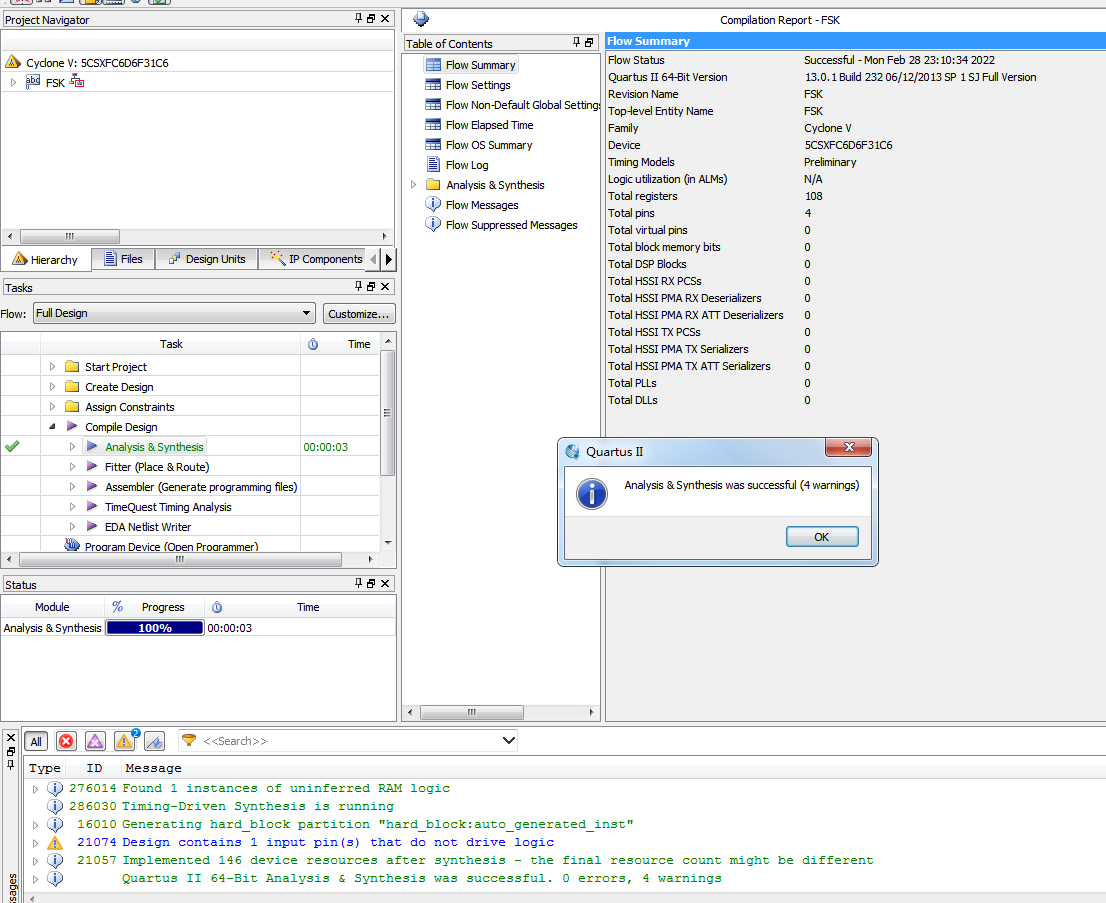Open the Flow dropdown showing Full Design
Screen dimensions: 1106x903
pos(174,313)
